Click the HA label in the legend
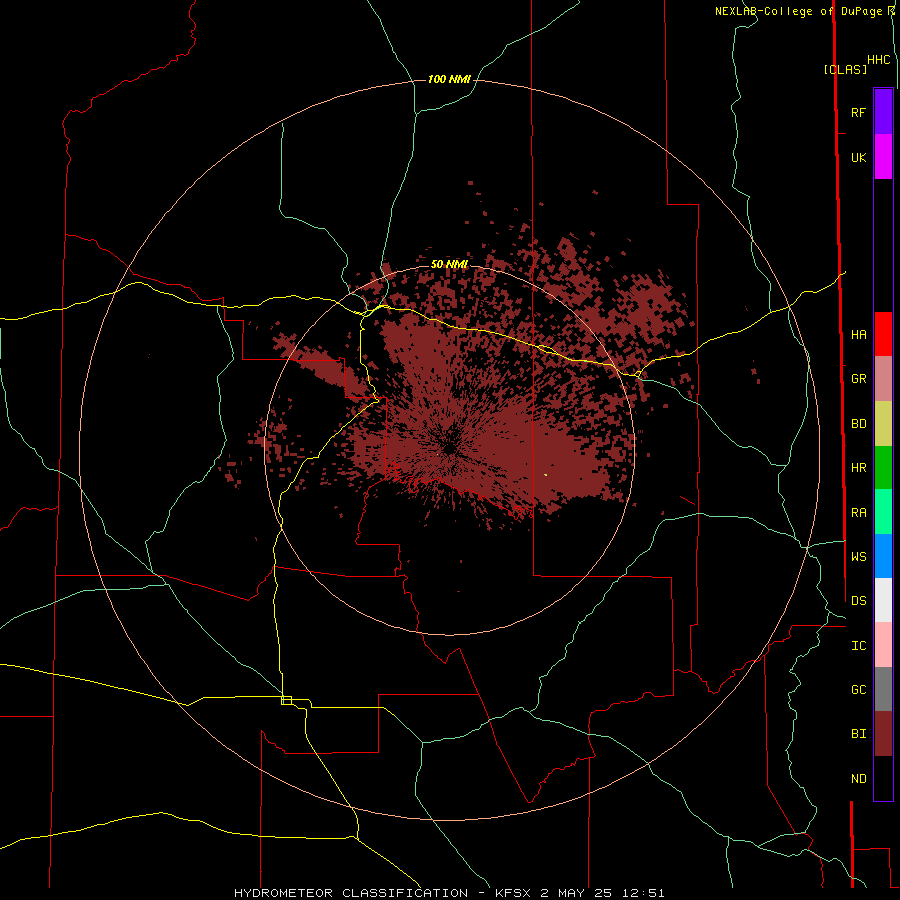Viewport: 900px width, 900px height. point(858,335)
